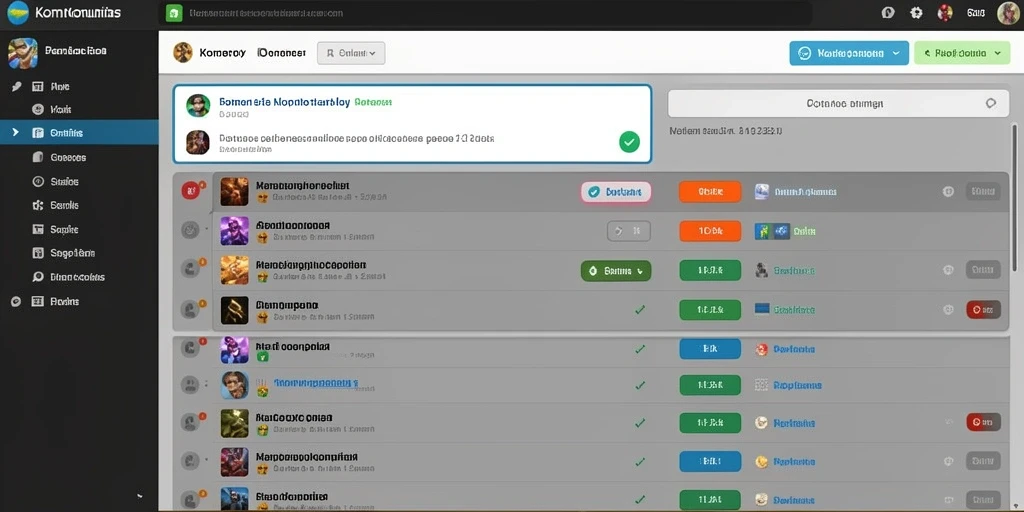Click the vertical scrollbar on the right edge
1024x512 pixels.
pos(1014,196)
